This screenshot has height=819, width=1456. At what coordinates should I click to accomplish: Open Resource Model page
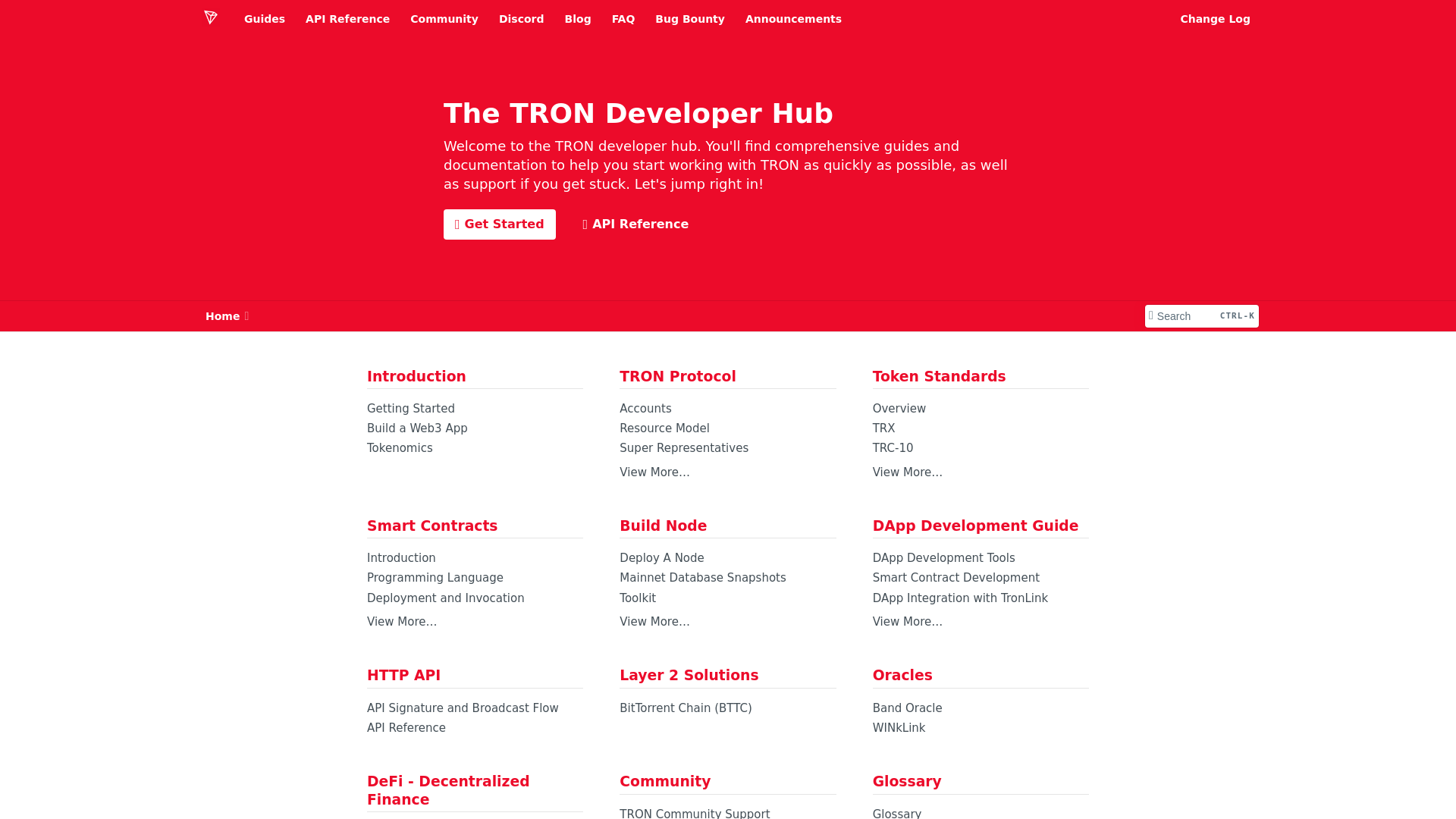664,428
